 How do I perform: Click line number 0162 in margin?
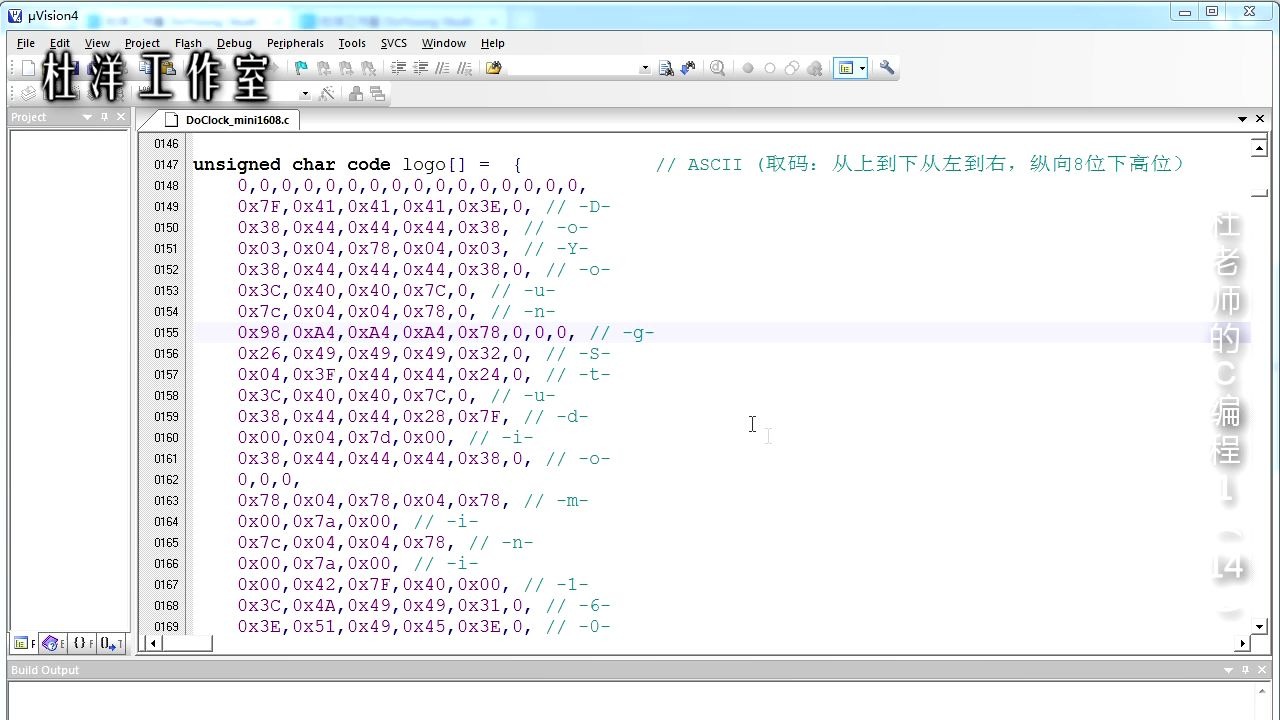(x=166, y=480)
